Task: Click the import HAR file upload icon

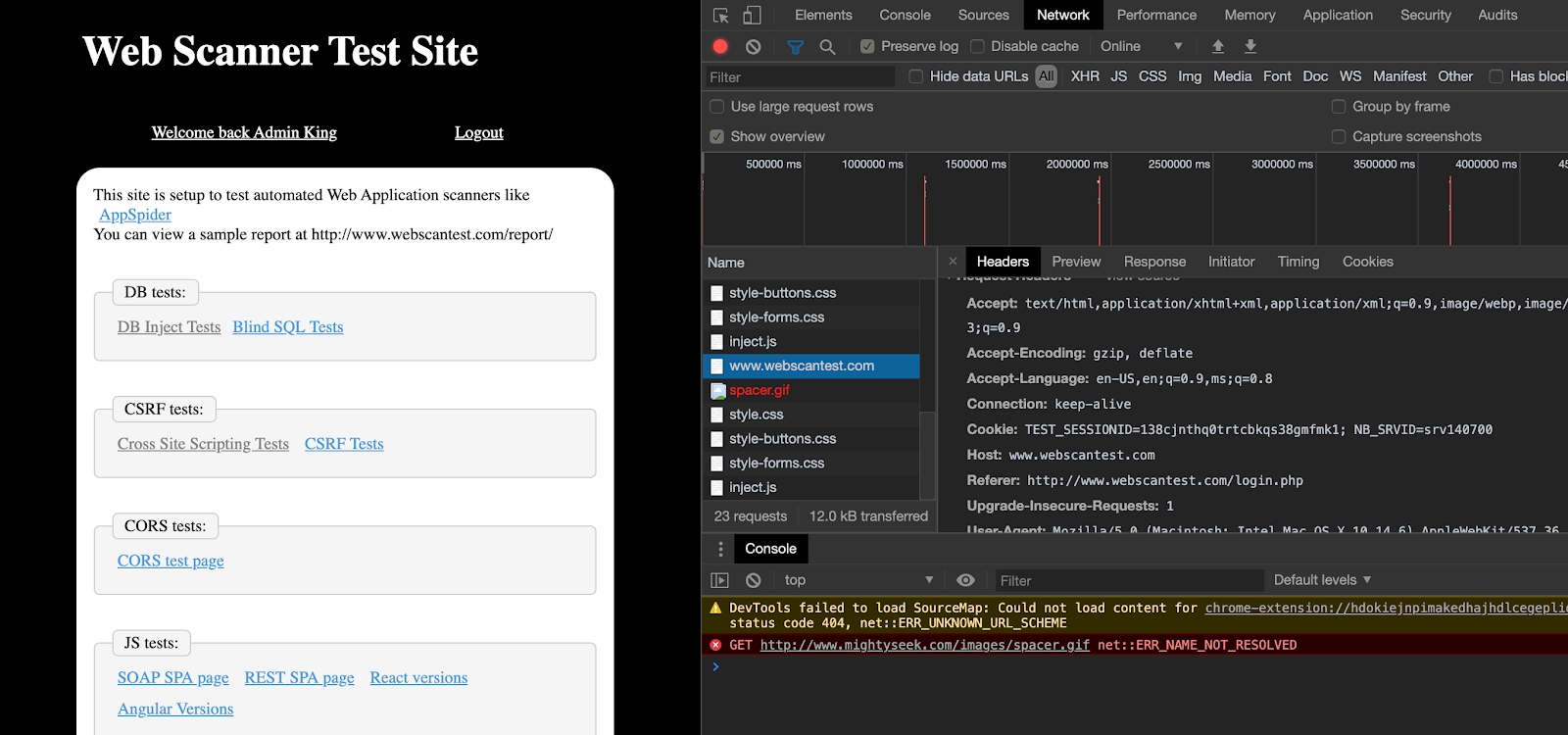Action: pos(1218,46)
